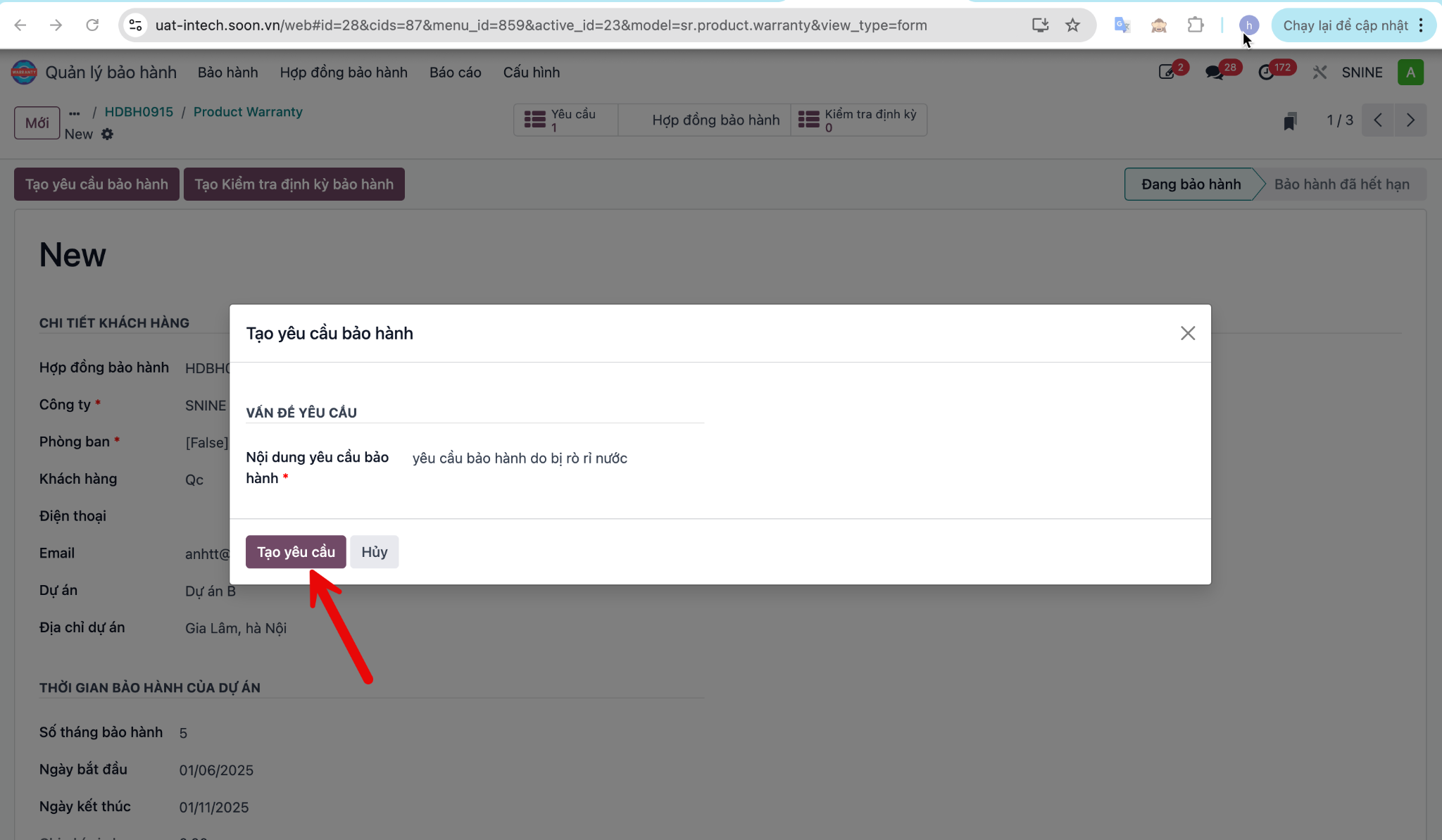Screen dimensions: 1442x840
Task: Open the browser extensions puzzle icon
Action: 1196,25
